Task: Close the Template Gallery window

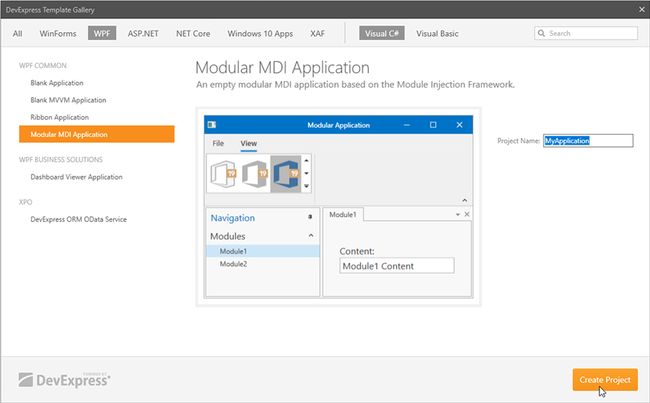Action: (642, 10)
